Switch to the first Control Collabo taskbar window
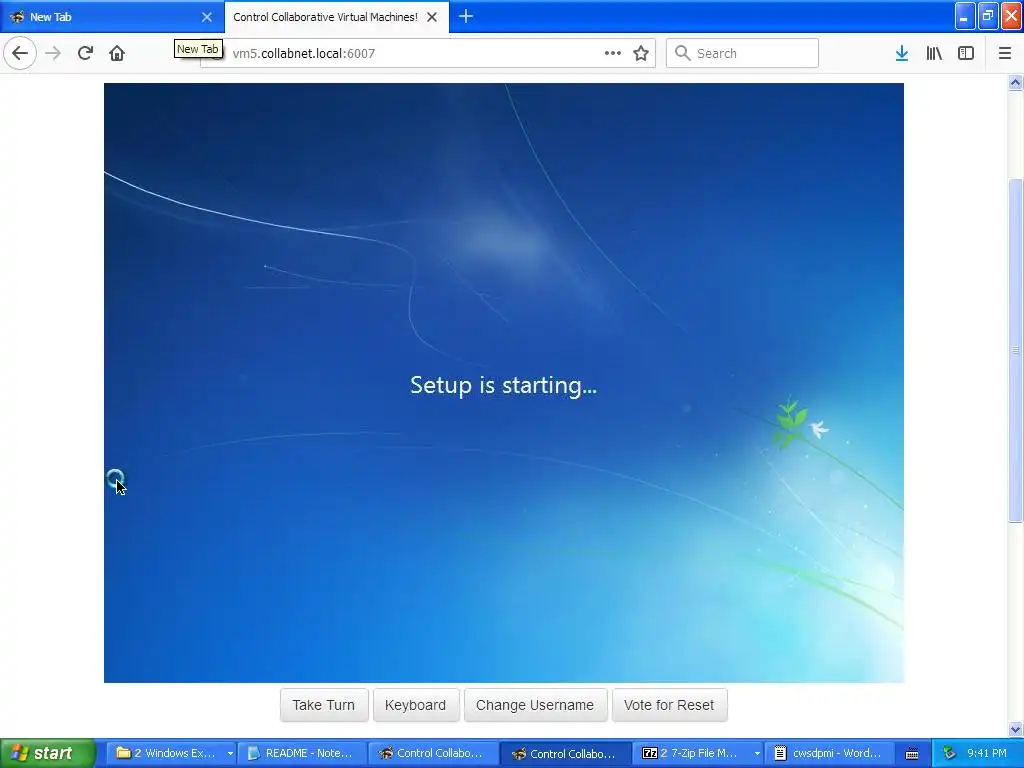The height and width of the screenshot is (768, 1024). (433, 753)
